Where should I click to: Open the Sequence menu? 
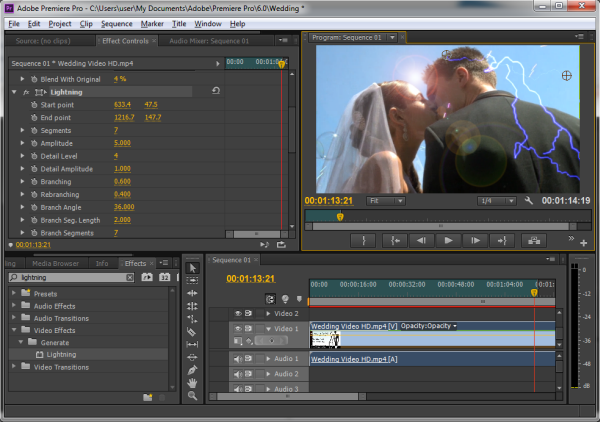click(117, 24)
